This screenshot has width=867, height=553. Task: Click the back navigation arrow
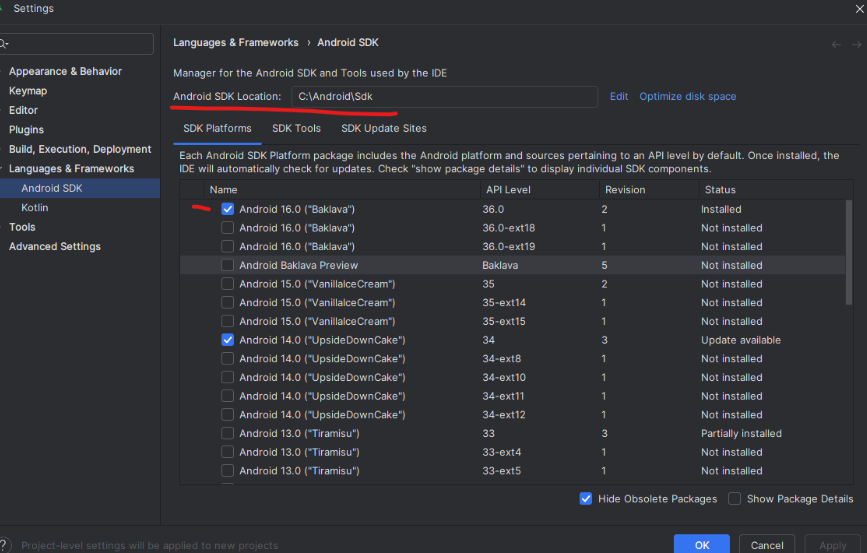click(836, 44)
